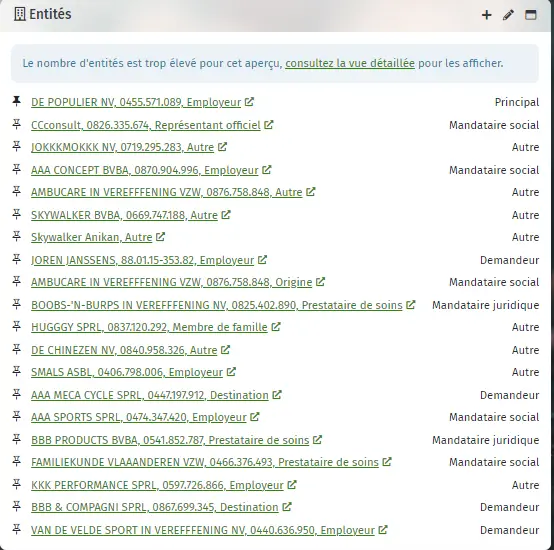Image resolution: width=554 pixels, height=550 pixels.
Task: Click the pencil edit icon in Entités header
Action: coord(508,15)
